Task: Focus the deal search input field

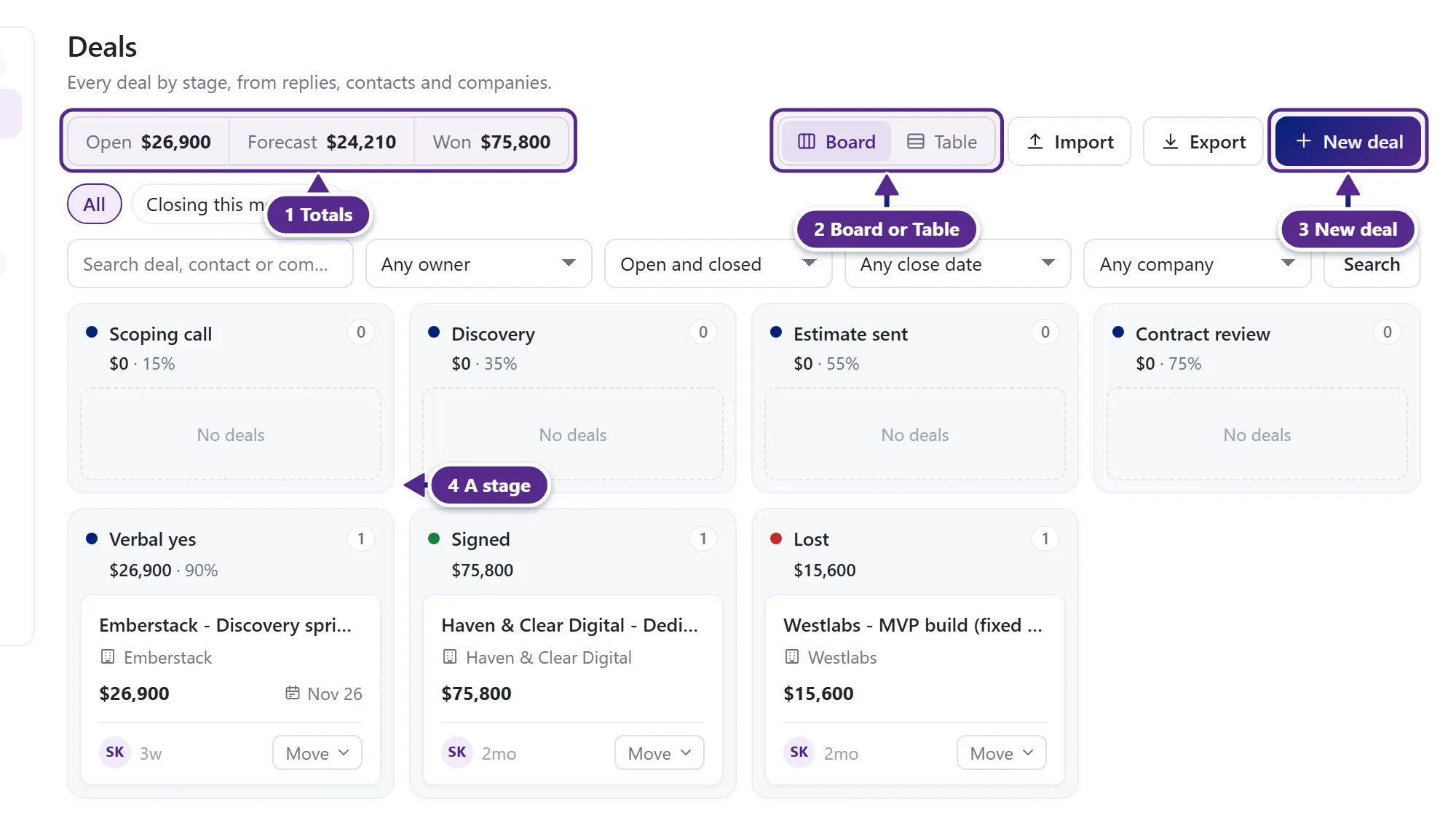Action: pyautogui.click(x=210, y=264)
